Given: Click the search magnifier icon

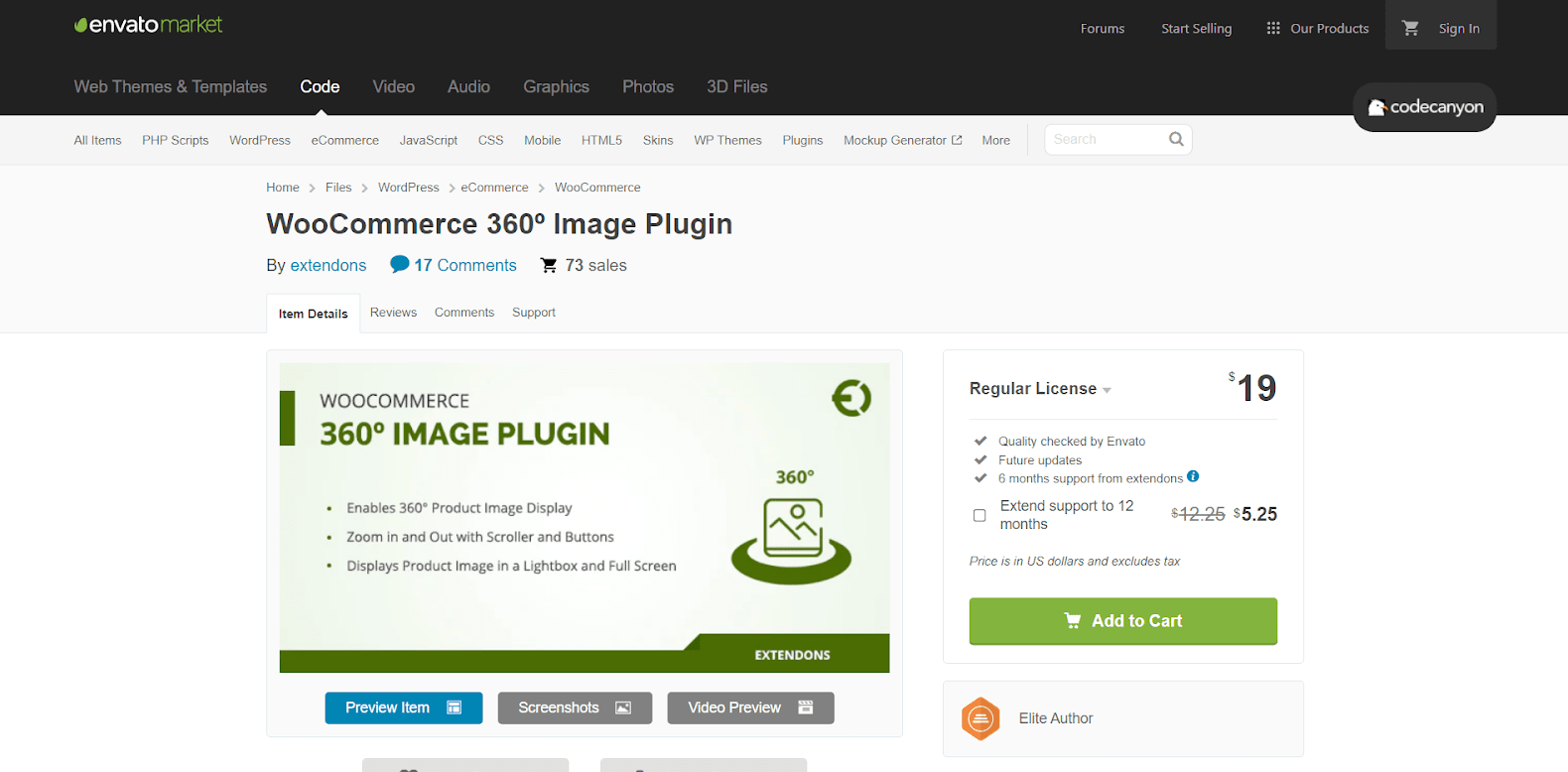Looking at the screenshot, I should (x=1176, y=139).
